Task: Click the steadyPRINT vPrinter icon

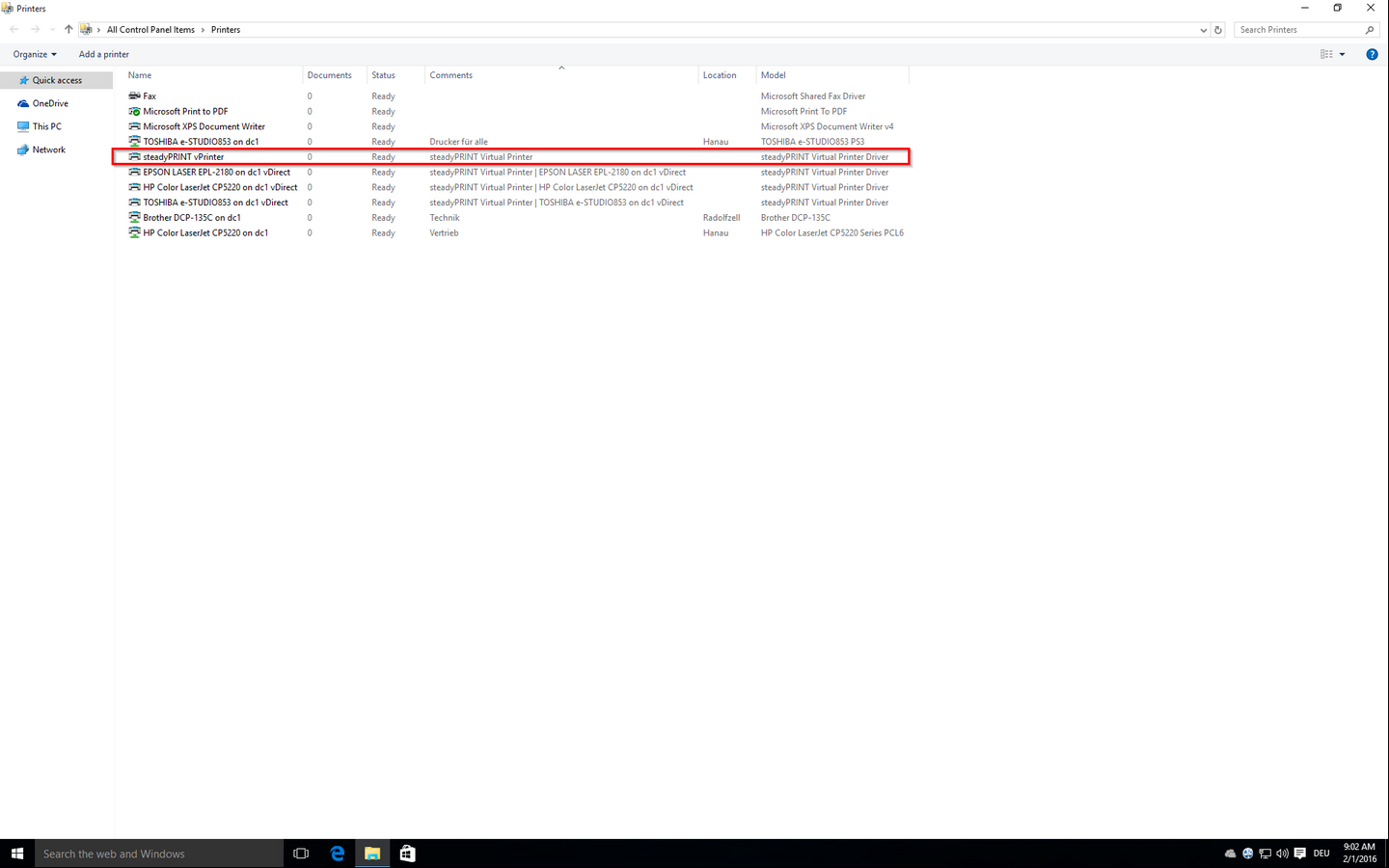Action: pyautogui.click(x=134, y=156)
